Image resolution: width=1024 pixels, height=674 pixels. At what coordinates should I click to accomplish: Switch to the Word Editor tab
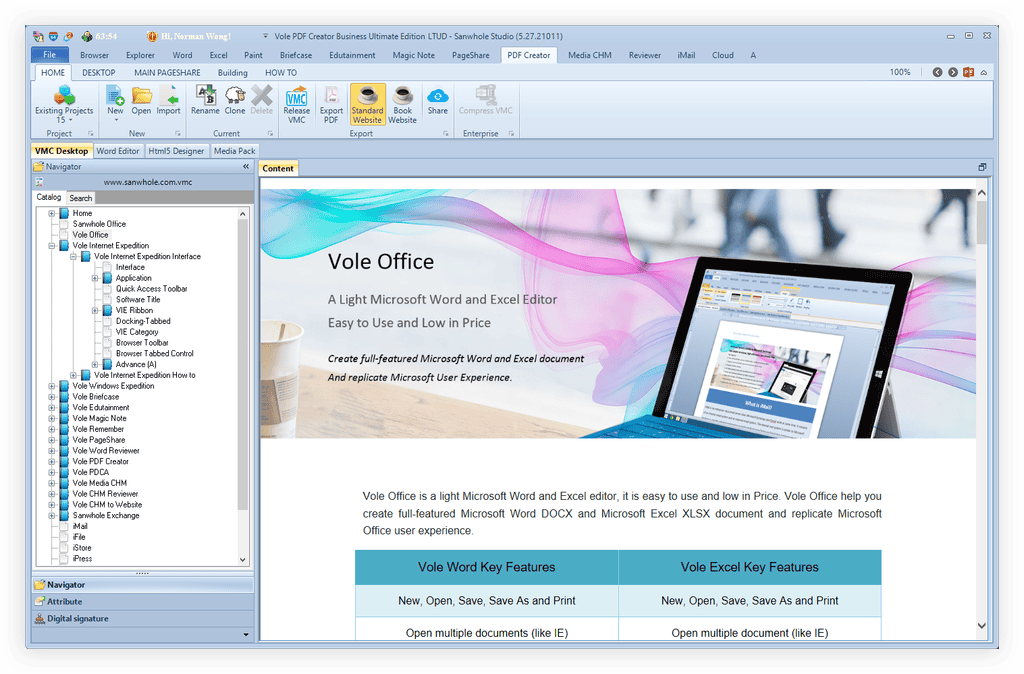(118, 151)
